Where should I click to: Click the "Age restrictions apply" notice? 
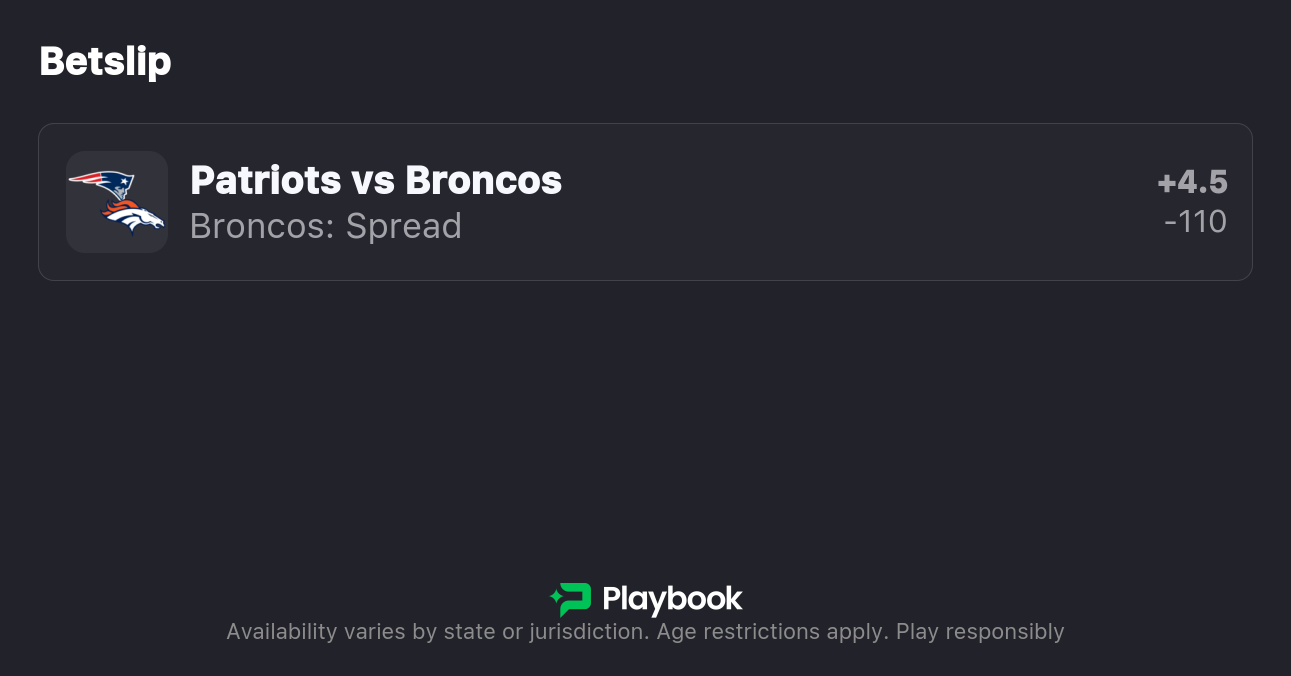click(x=771, y=632)
